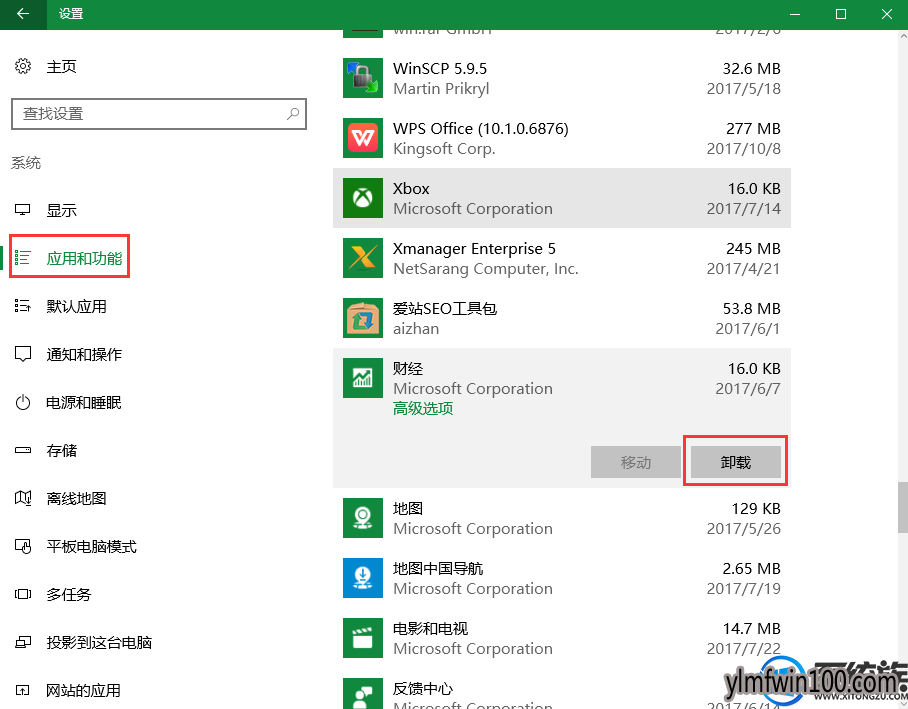This screenshot has width=908, height=709.
Task: Click the Kingsoft Corp. publisher text
Action: click(x=444, y=149)
